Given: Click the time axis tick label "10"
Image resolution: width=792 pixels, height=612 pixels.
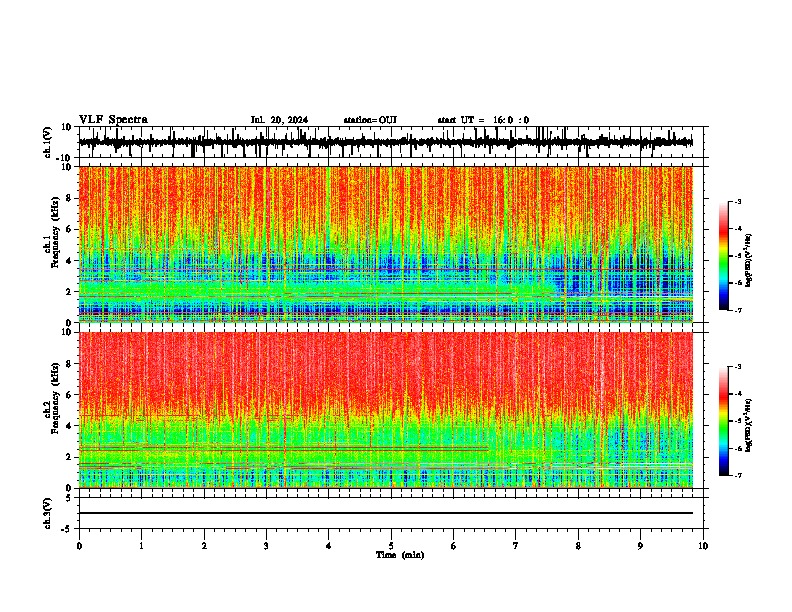Looking at the screenshot, I should [x=703, y=546].
